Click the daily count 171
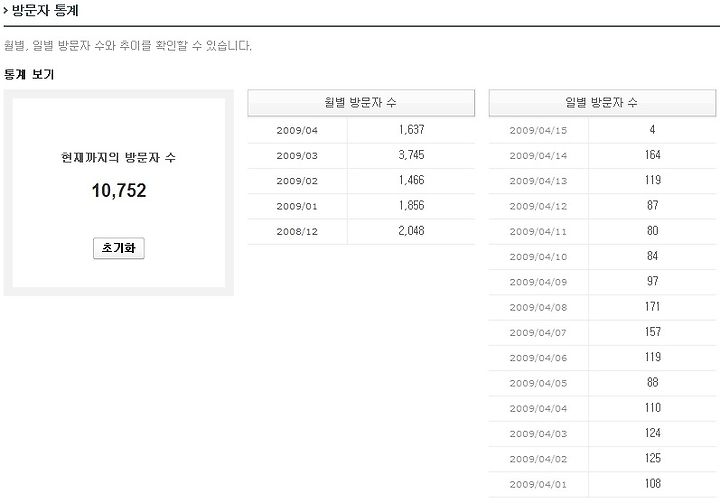This screenshot has width=720, height=503. pyautogui.click(x=652, y=307)
